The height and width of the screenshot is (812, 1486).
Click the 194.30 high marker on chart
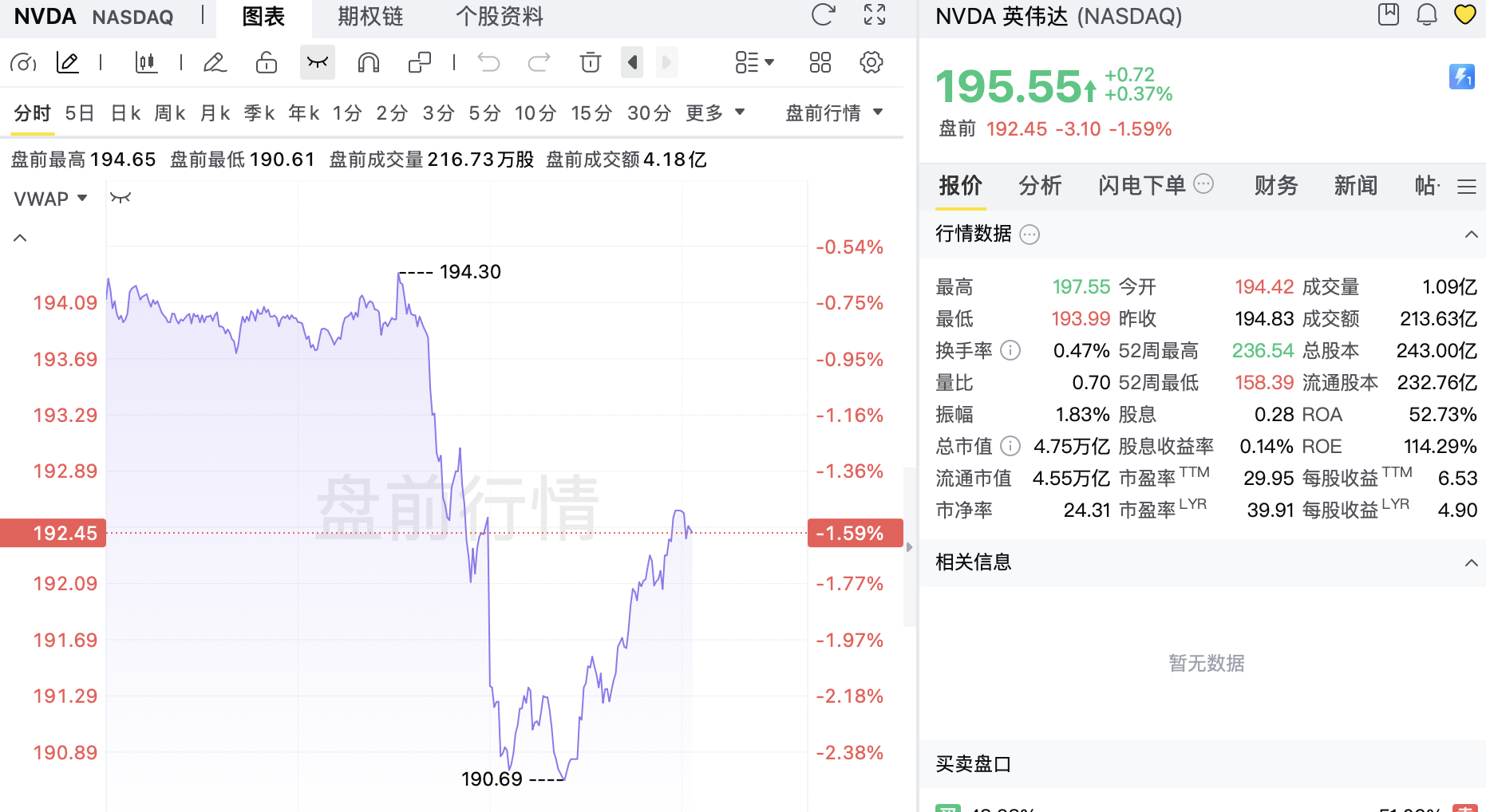pos(470,272)
